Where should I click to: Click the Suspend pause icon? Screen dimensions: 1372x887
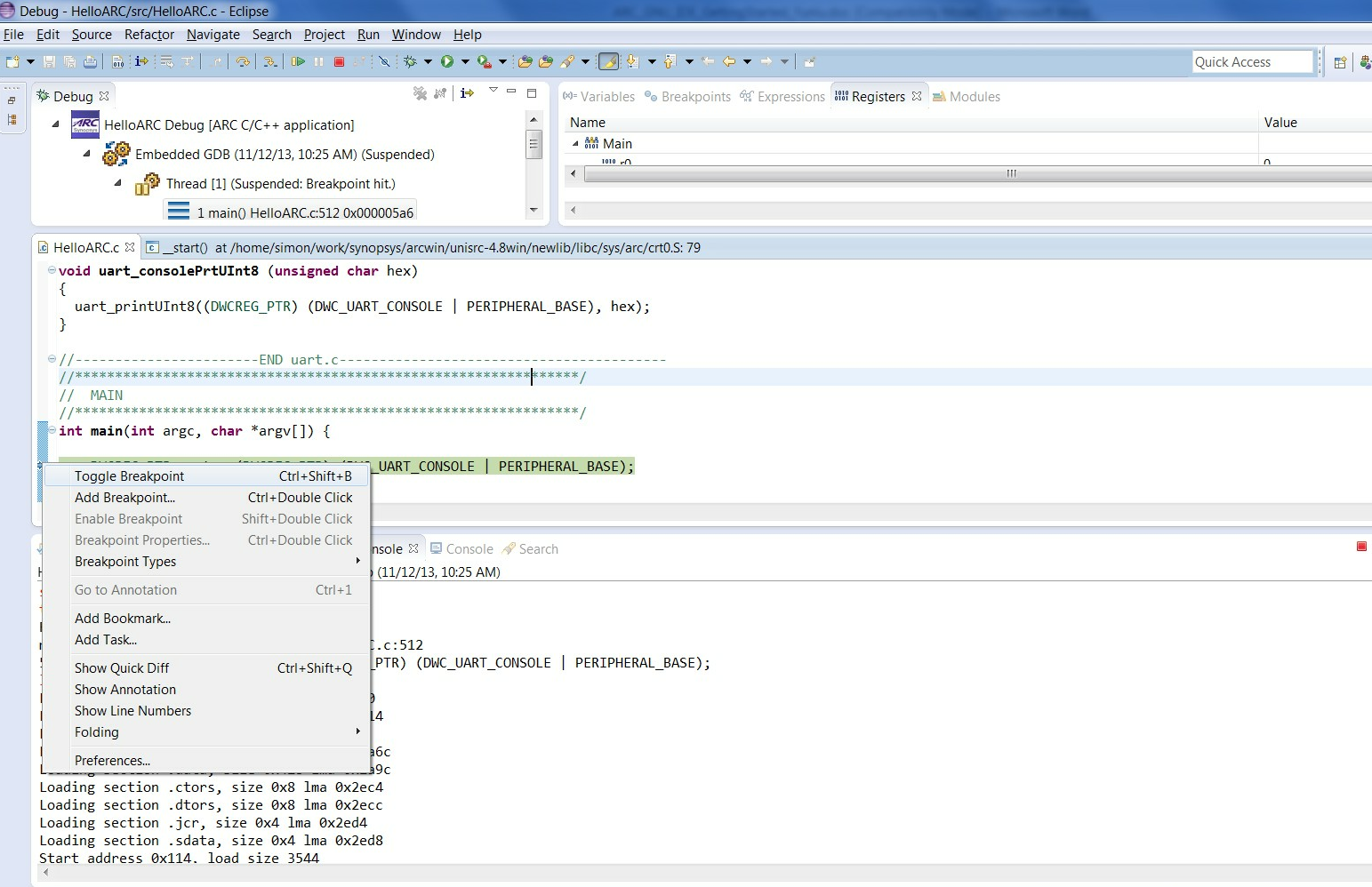coord(318,61)
